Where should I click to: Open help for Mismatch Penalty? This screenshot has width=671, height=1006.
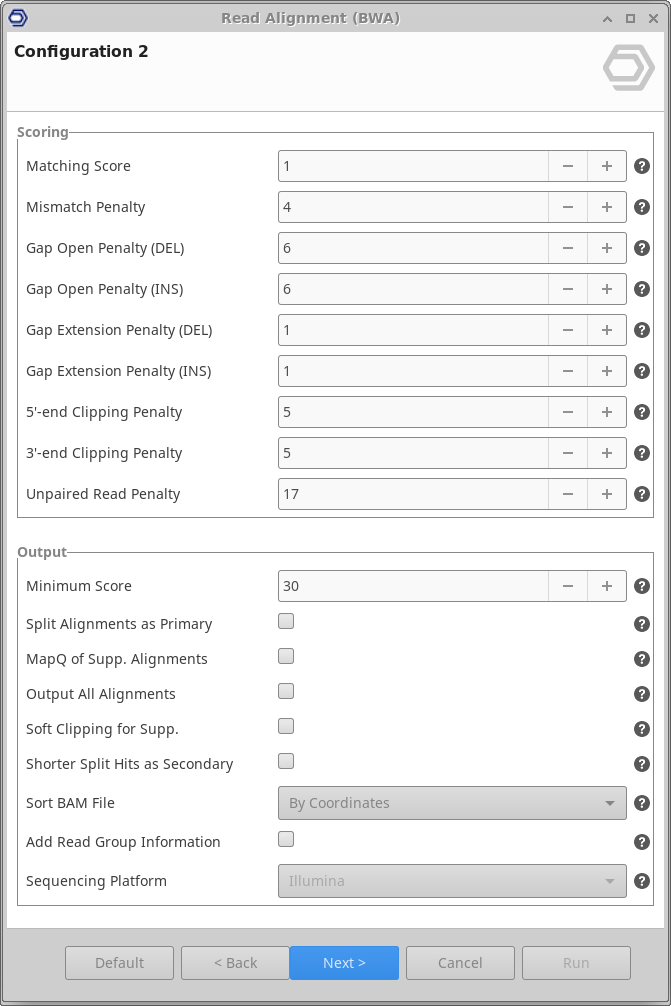pyautogui.click(x=642, y=208)
